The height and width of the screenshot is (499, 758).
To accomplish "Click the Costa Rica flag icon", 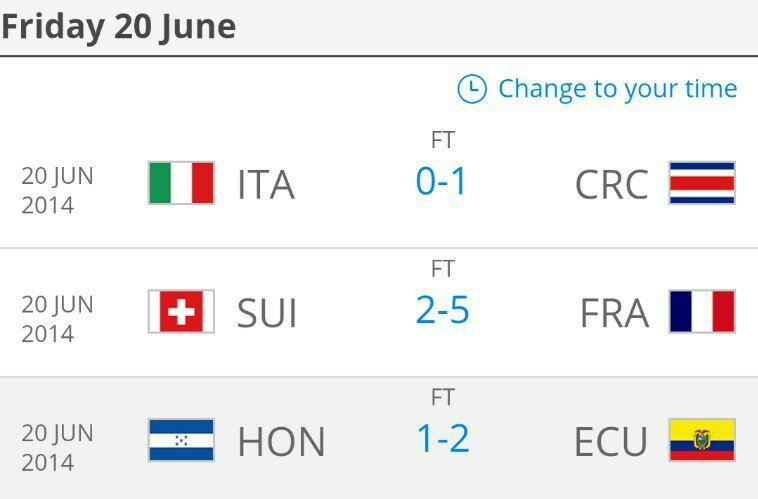I will [x=702, y=183].
